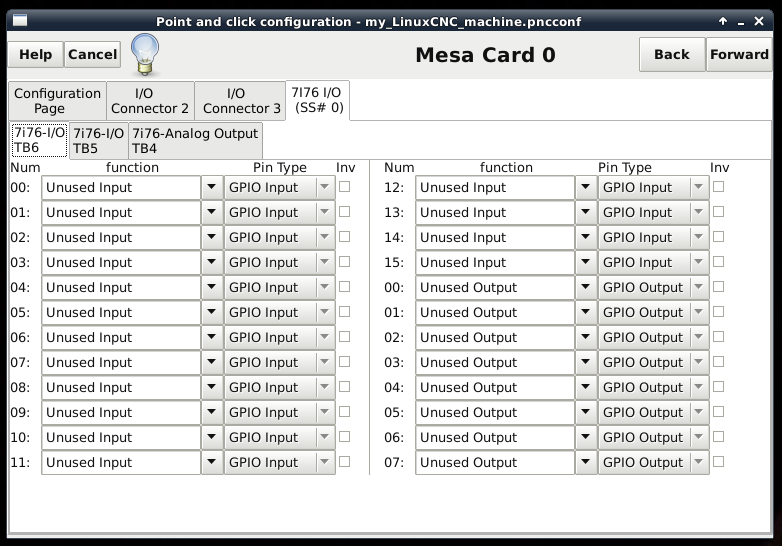
Task: Toggle Inv checkbox for output 02
Action: pos(718,337)
